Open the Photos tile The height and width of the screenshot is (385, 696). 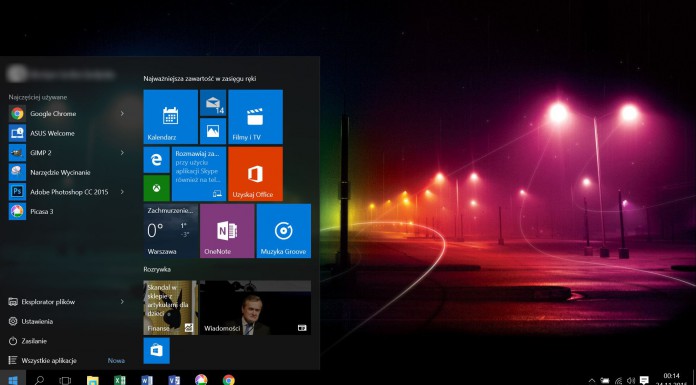pyautogui.click(x=213, y=131)
